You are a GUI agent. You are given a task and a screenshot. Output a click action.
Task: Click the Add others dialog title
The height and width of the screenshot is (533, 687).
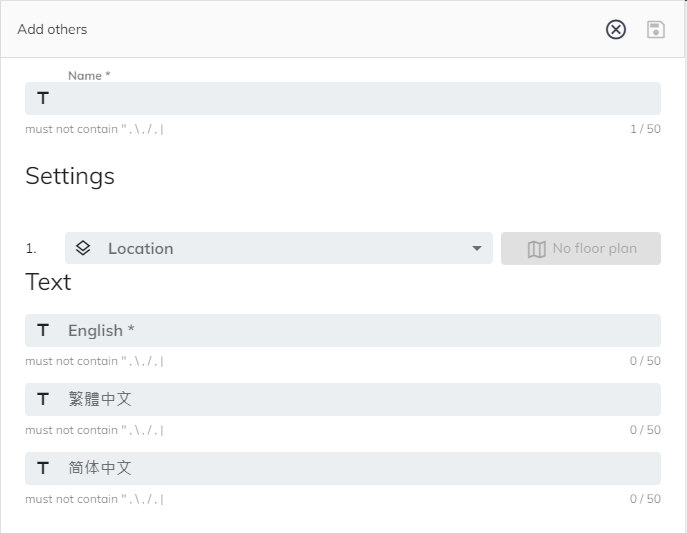click(52, 29)
